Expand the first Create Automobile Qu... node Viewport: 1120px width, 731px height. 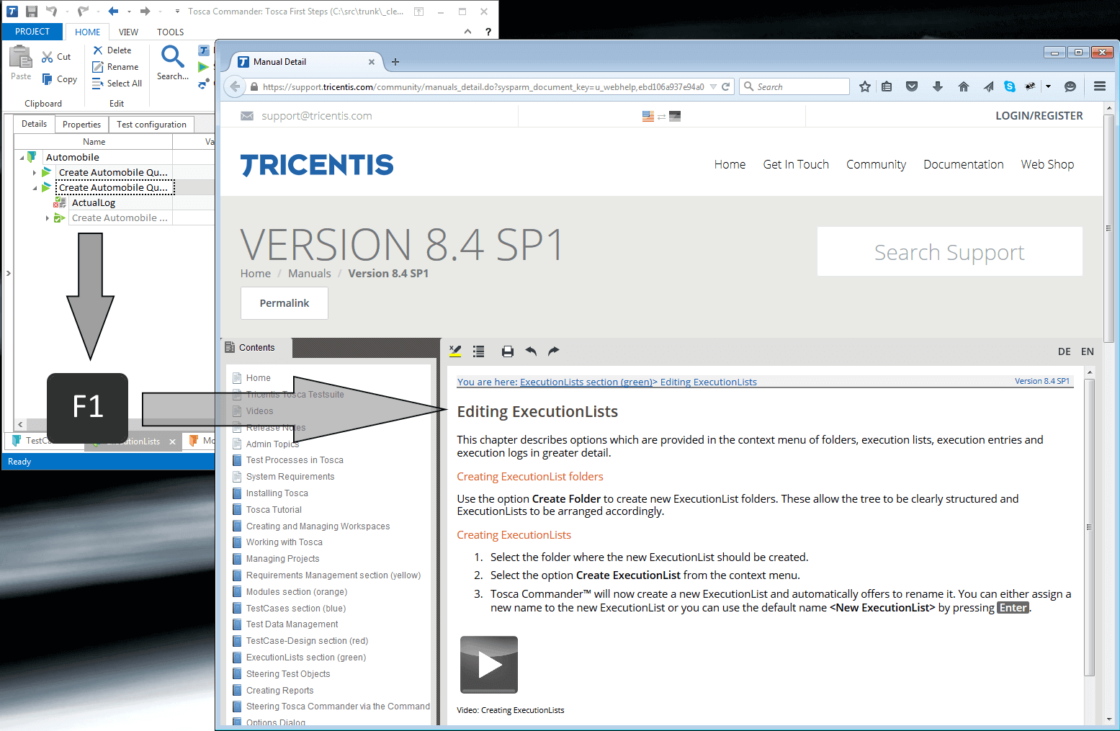(34, 173)
